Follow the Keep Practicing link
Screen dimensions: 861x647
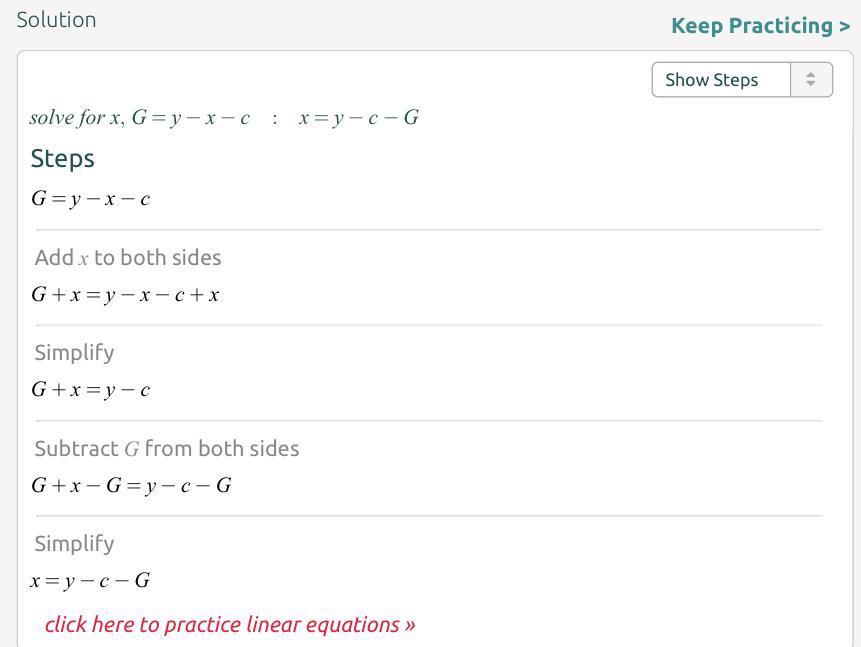tap(752, 26)
